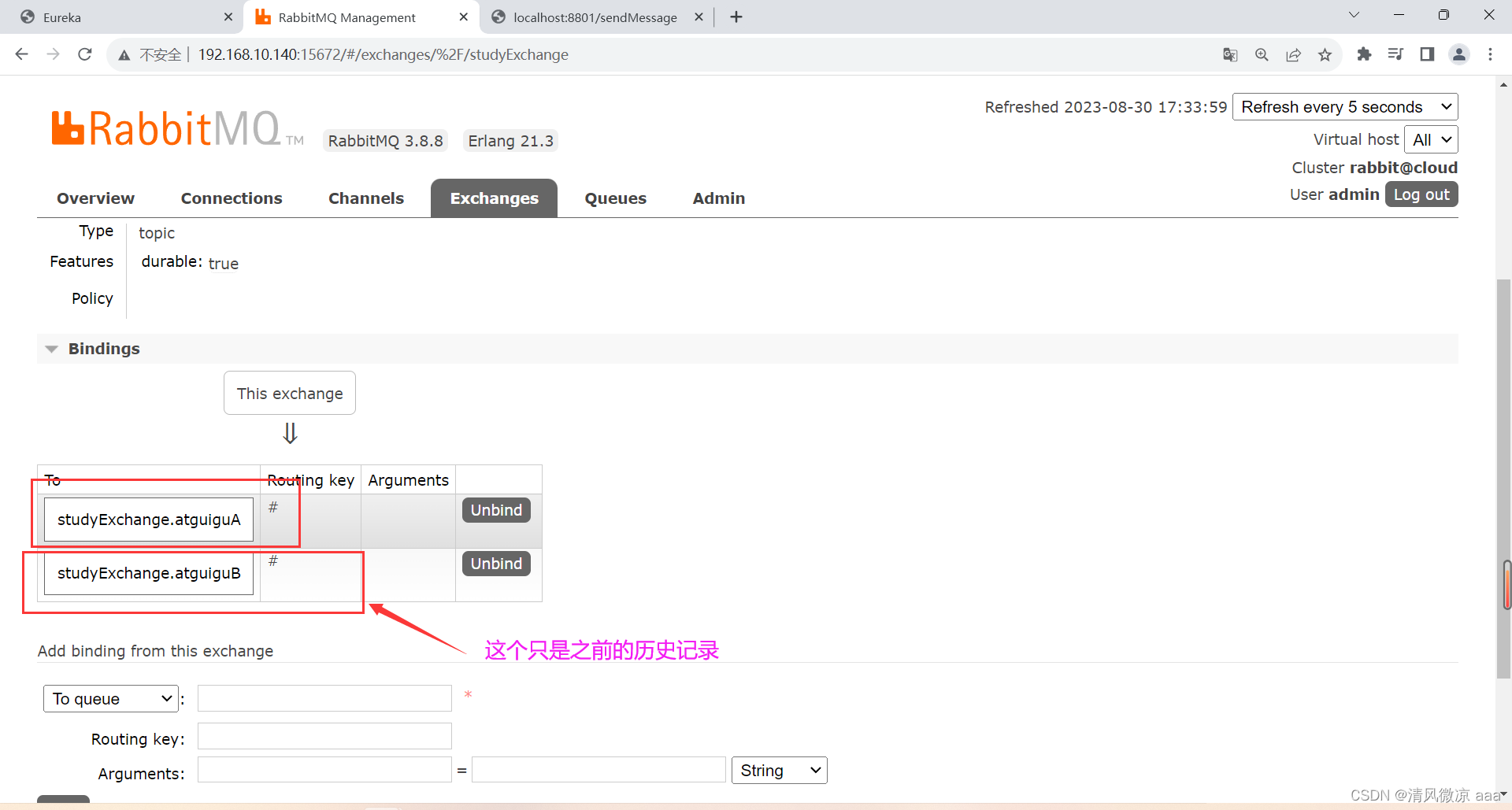This screenshot has height=810, width=1512.
Task: Open studyExchange.atguiguA queue link
Action: (149, 520)
